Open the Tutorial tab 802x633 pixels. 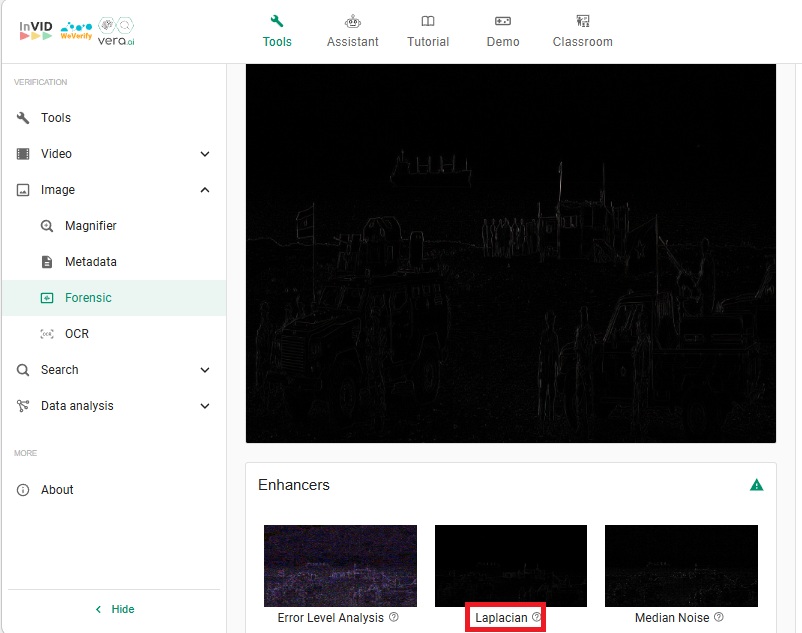pyautogui.click(x=428, y=31)
